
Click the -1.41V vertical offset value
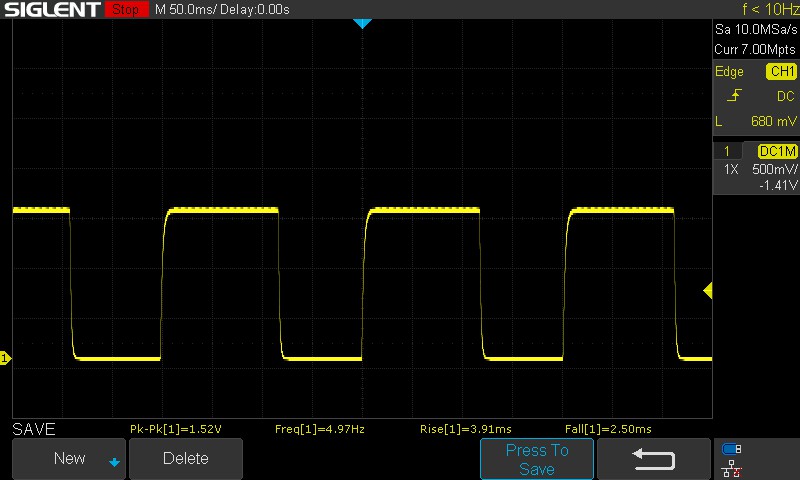pyautogui.click(x=778, y=185)
